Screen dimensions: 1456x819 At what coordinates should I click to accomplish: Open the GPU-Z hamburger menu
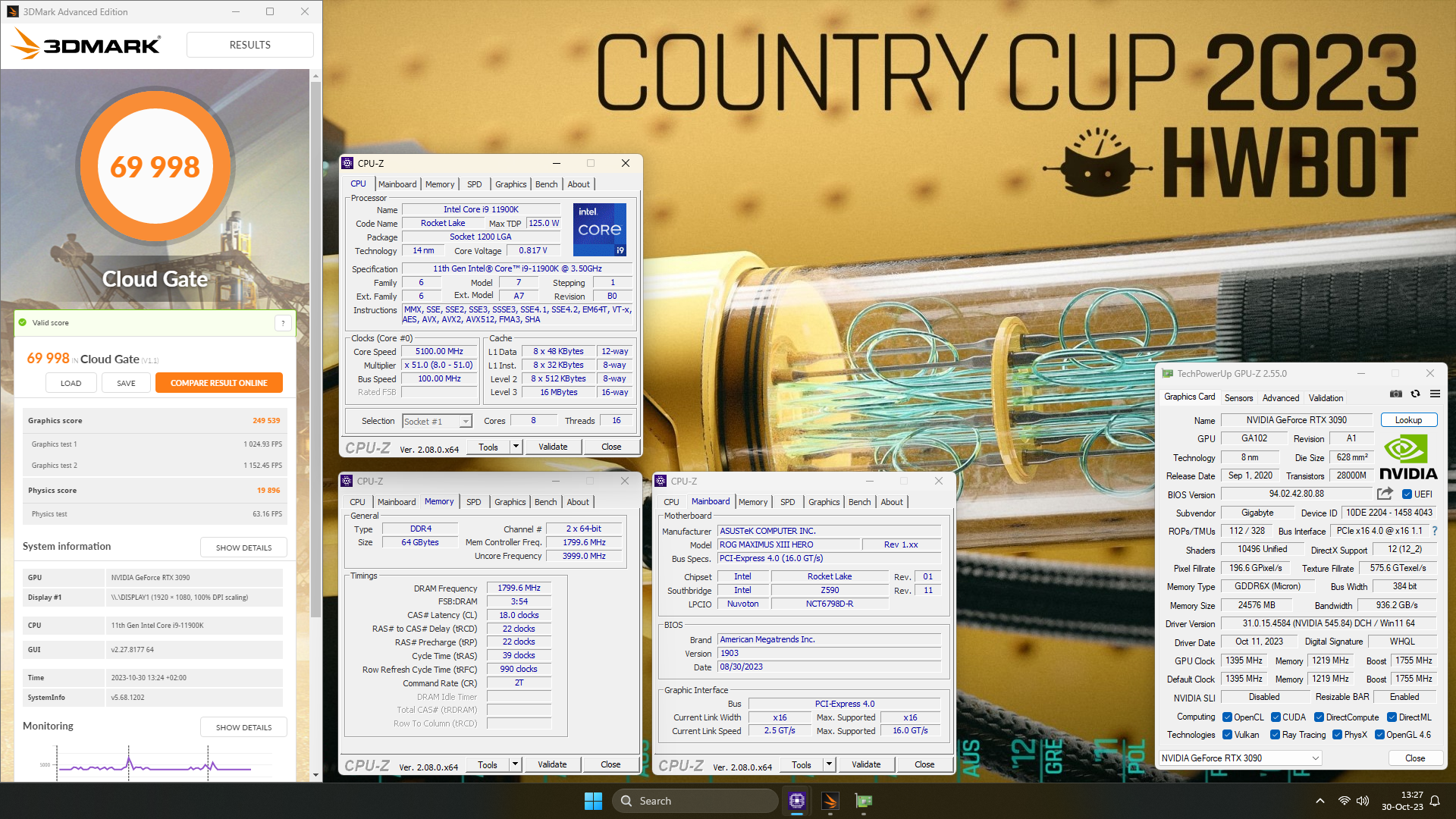(1435, 394)
